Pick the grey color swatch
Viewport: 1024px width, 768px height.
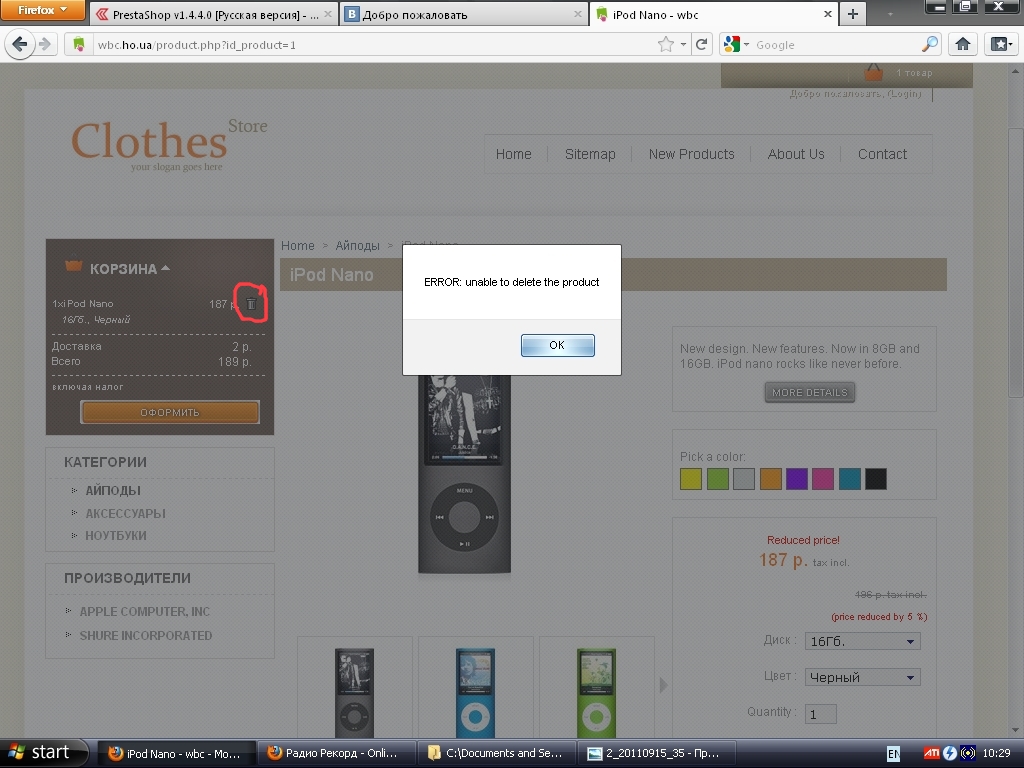pos(744,479)
